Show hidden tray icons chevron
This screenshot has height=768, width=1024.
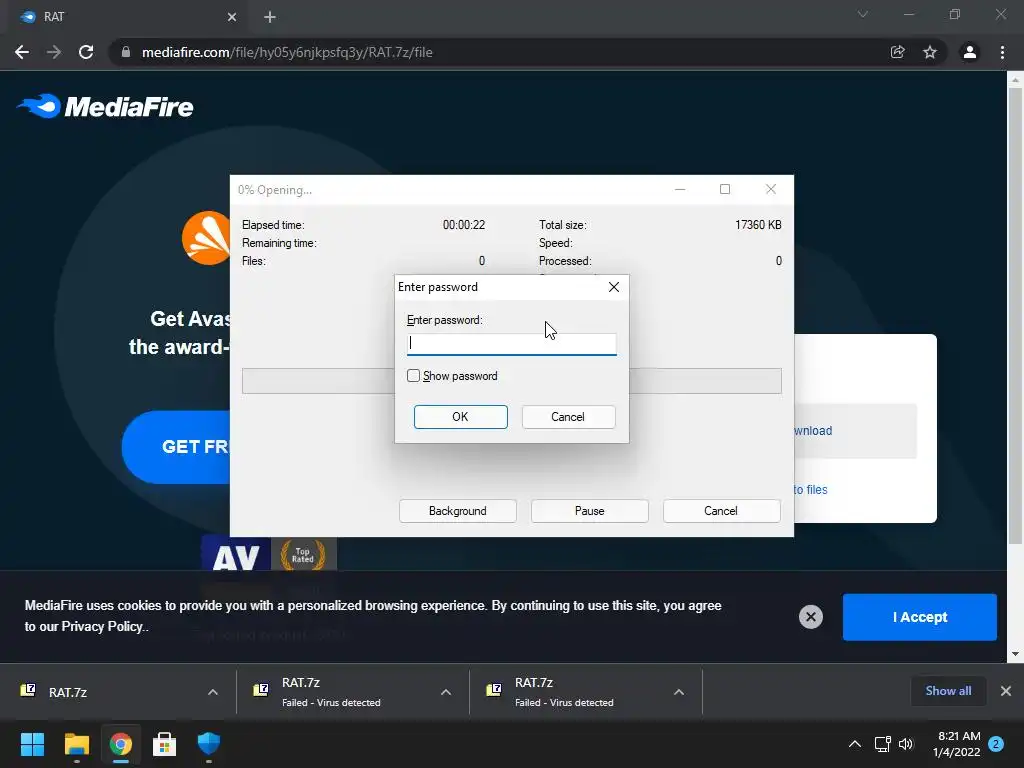854,744
